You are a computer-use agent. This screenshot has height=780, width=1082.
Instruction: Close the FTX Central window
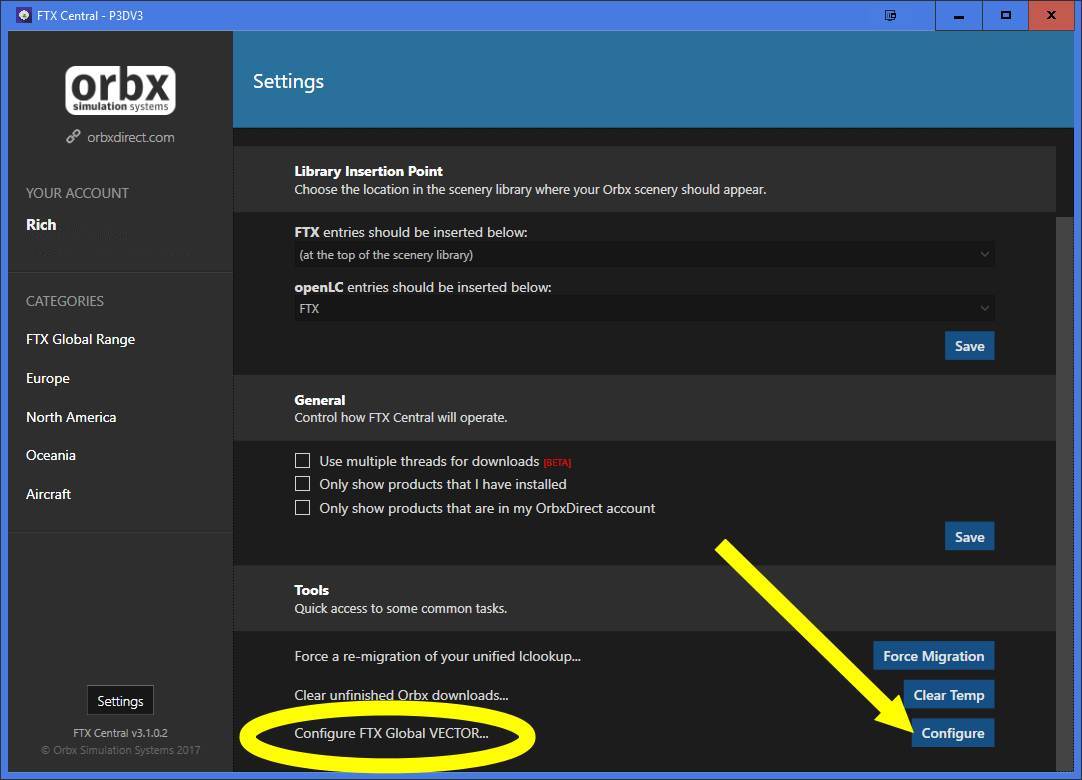pos(1052,15)
